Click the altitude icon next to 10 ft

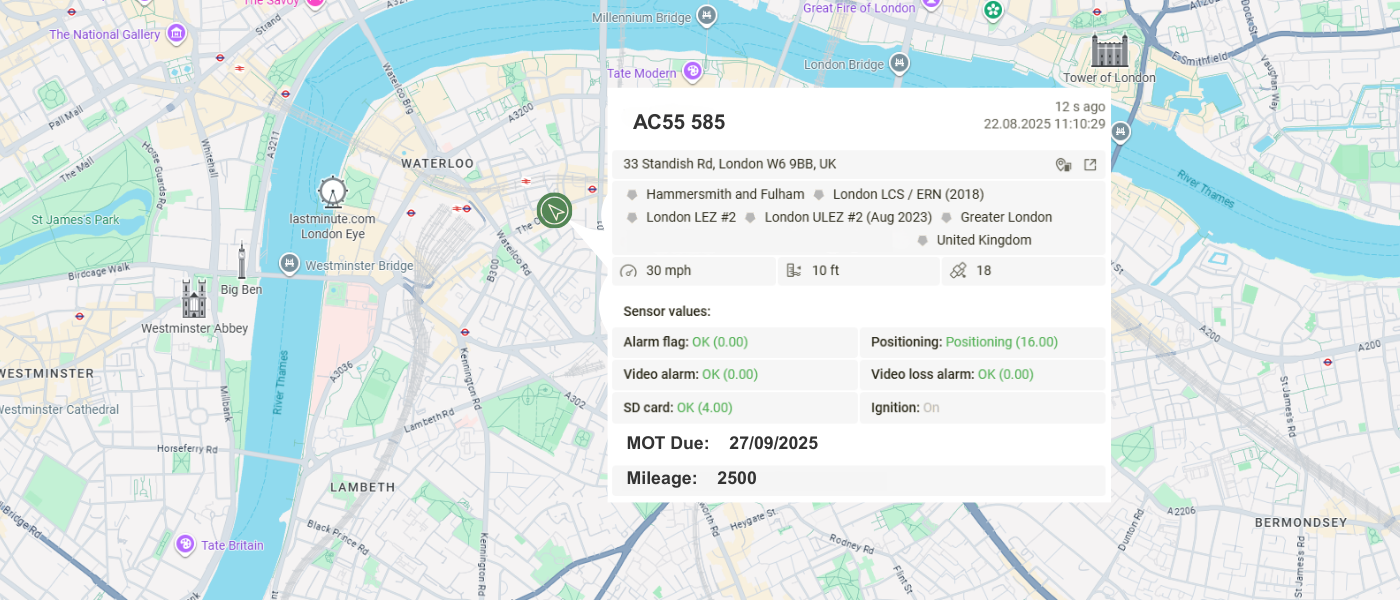[794, 271]
